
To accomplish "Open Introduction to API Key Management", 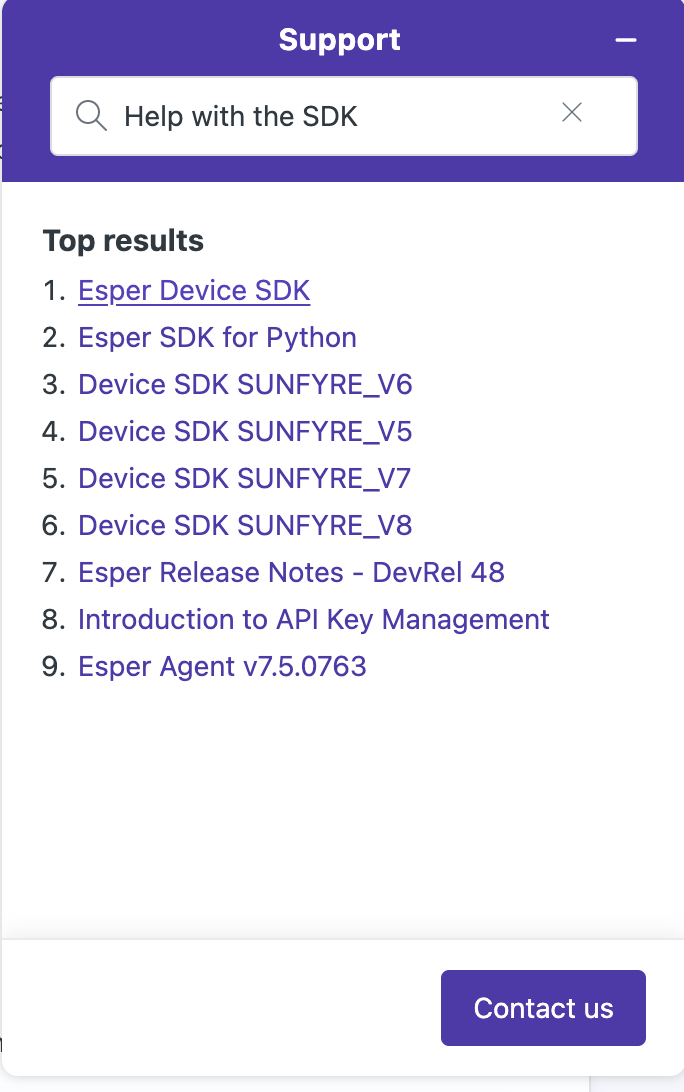I will (x=314, y=619).
